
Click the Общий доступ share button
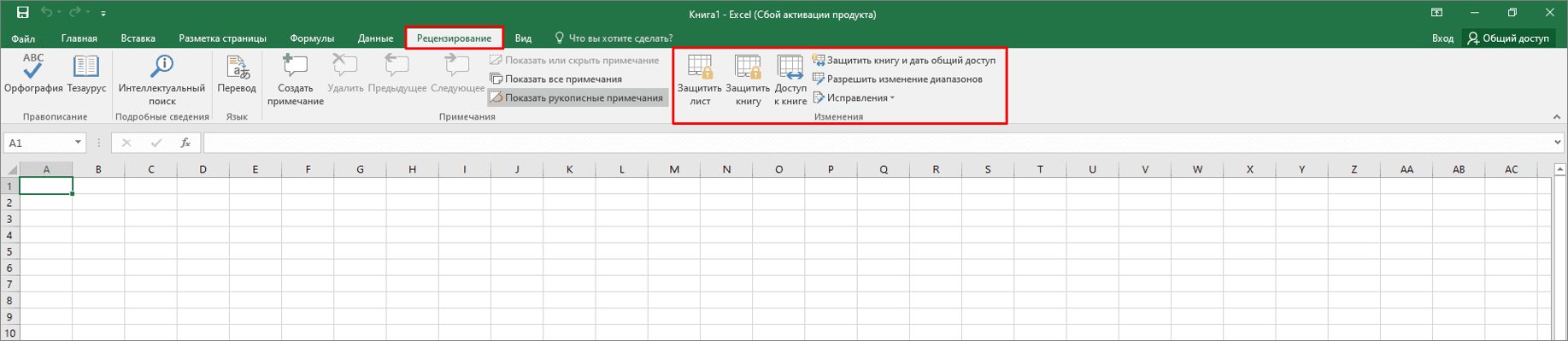point(1509,38)
